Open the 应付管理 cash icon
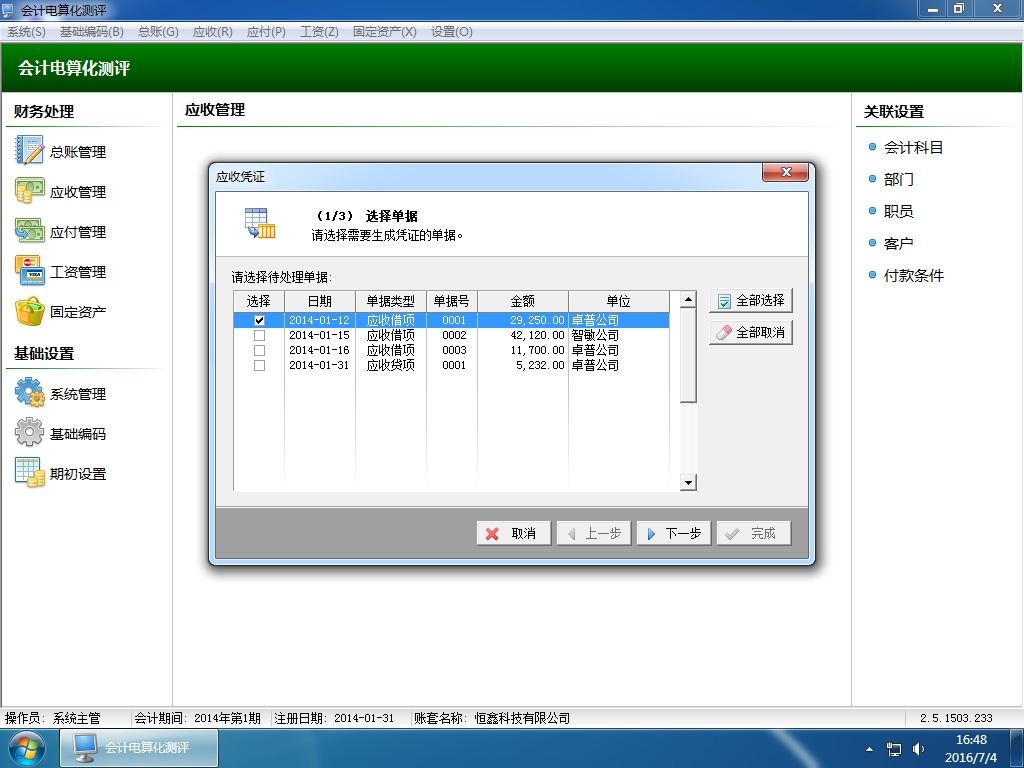The height and width of the screenshot is (768, 1024). click(29, 231)
